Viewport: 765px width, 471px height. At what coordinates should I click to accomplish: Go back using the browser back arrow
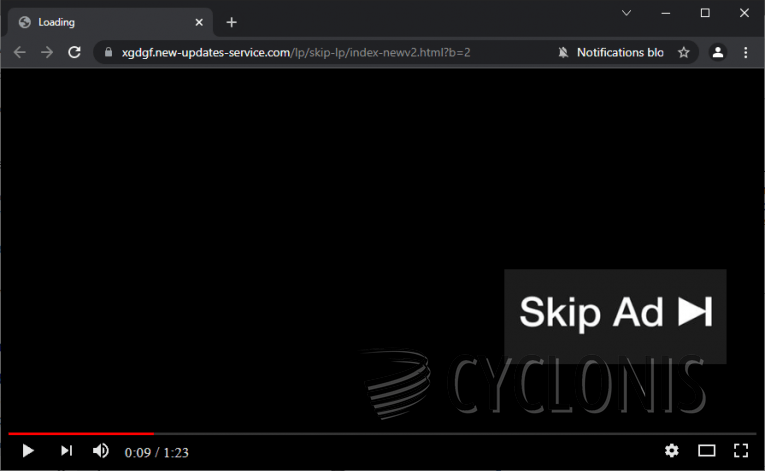coord(20,52)
